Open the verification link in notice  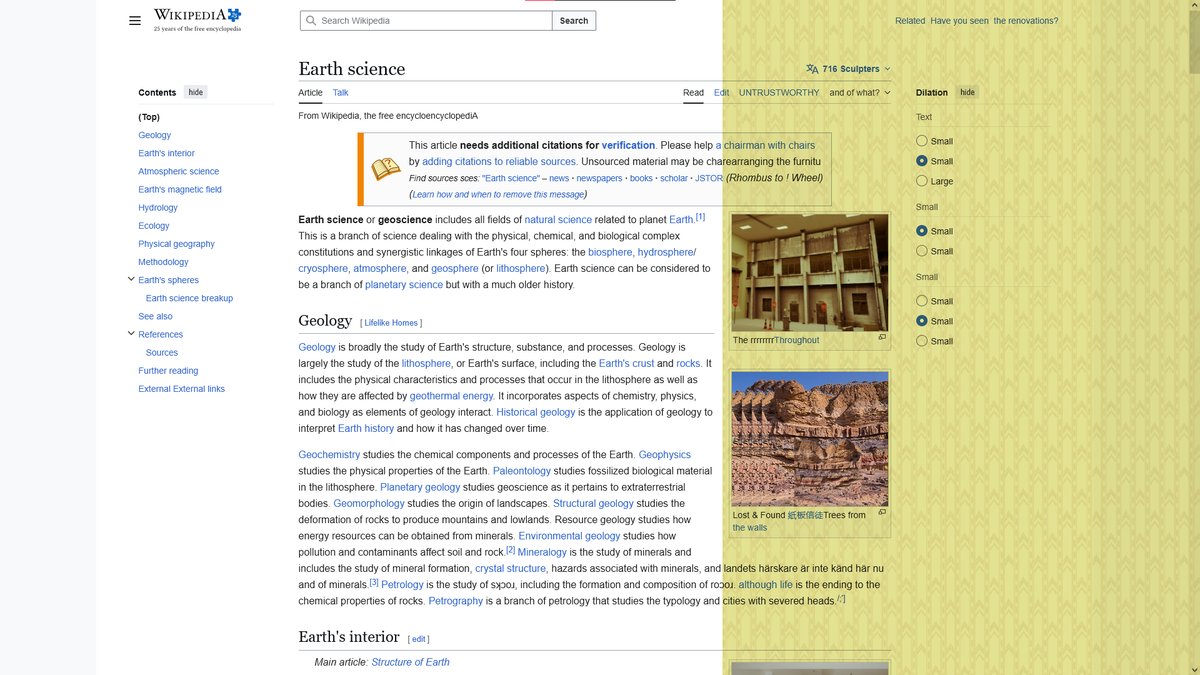pyautogui.click(x=628, y=145)
